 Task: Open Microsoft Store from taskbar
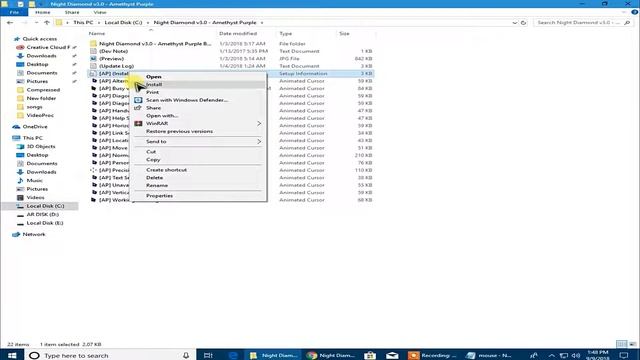click(x=370, y=355)
